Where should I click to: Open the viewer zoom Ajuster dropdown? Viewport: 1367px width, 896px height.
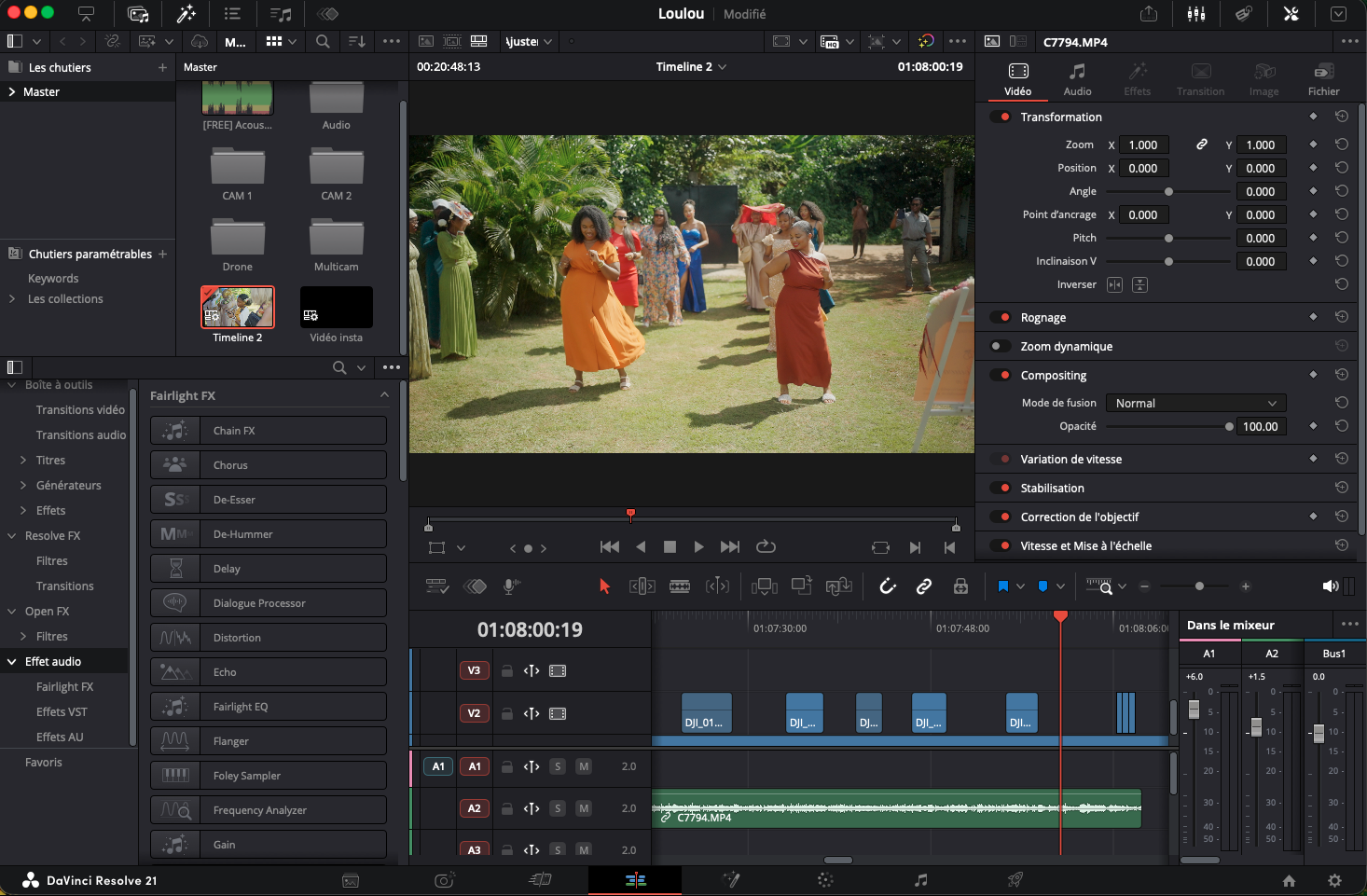point(529,41)
